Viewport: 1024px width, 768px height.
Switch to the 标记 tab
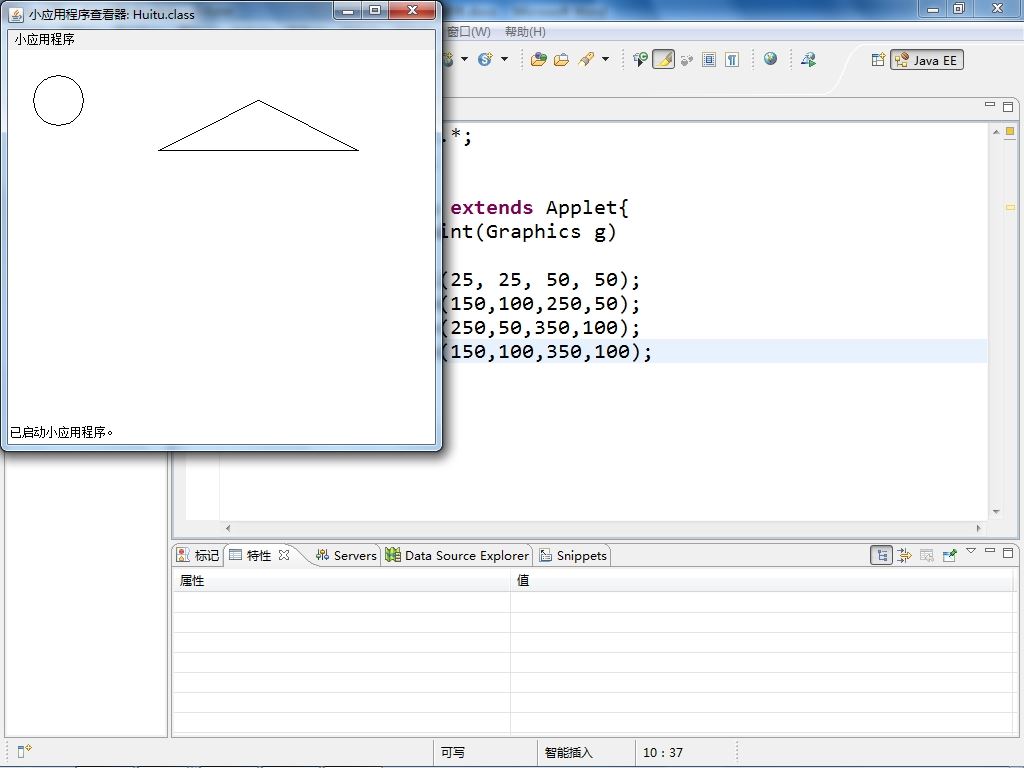click(199, 555)
